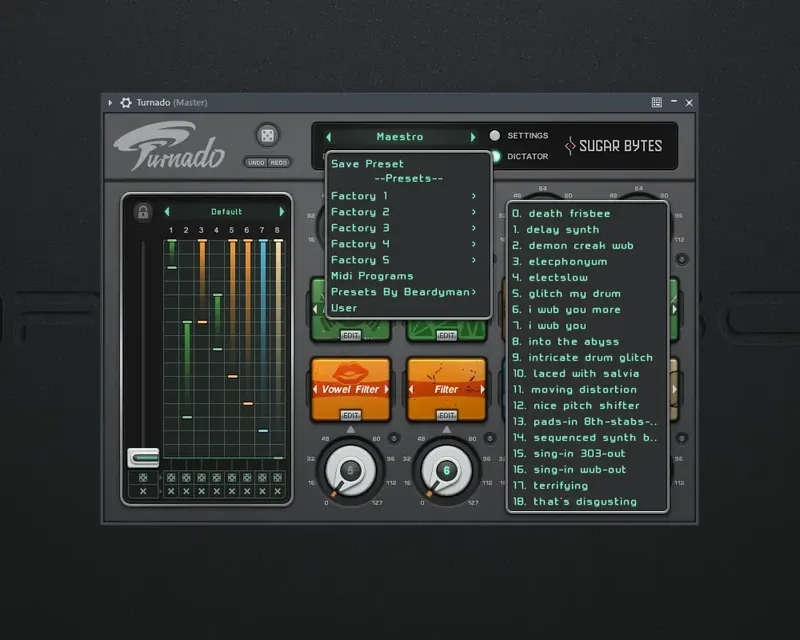
Task: Click the right arrow on the Filter effect
Action: pyautogui.click(x=482, y=389)
